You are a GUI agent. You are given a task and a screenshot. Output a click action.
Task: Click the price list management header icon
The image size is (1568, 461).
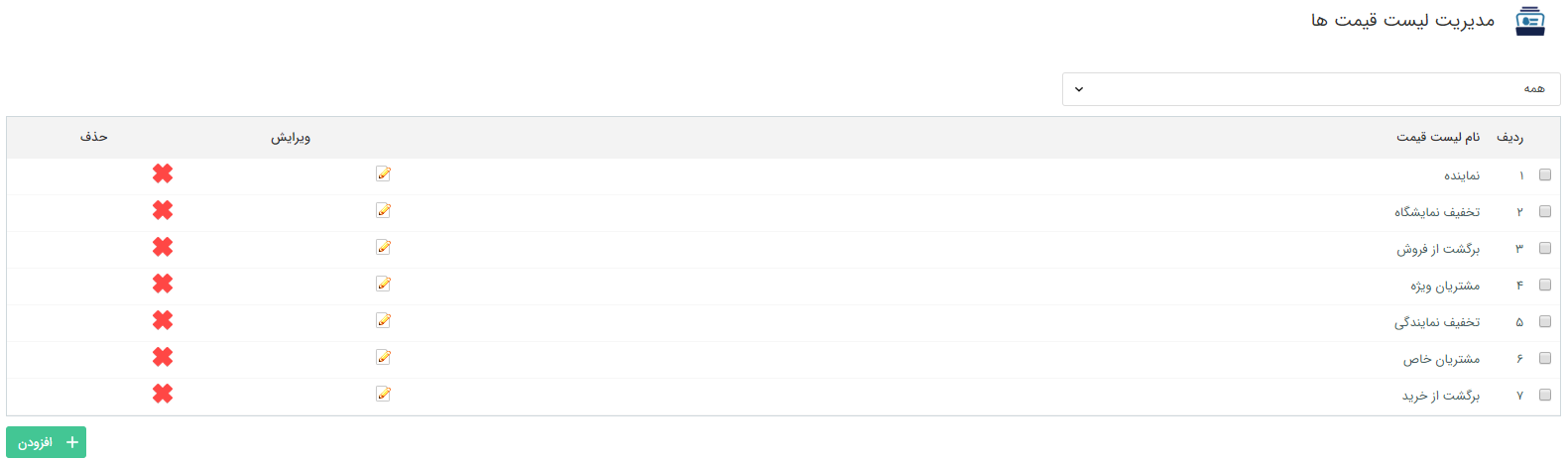point(1530,21)
